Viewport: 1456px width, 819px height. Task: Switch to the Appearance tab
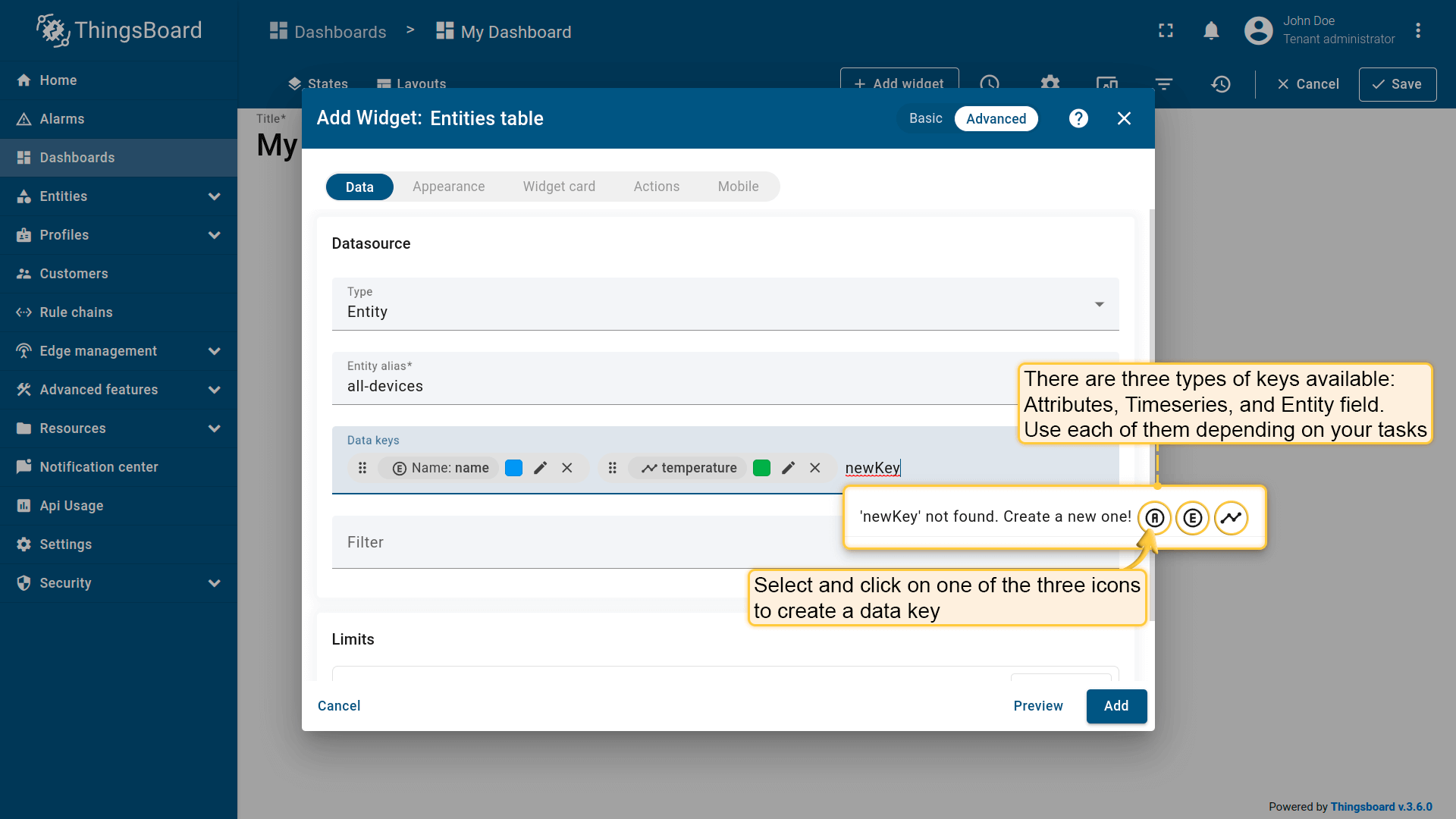pos(448,187)
